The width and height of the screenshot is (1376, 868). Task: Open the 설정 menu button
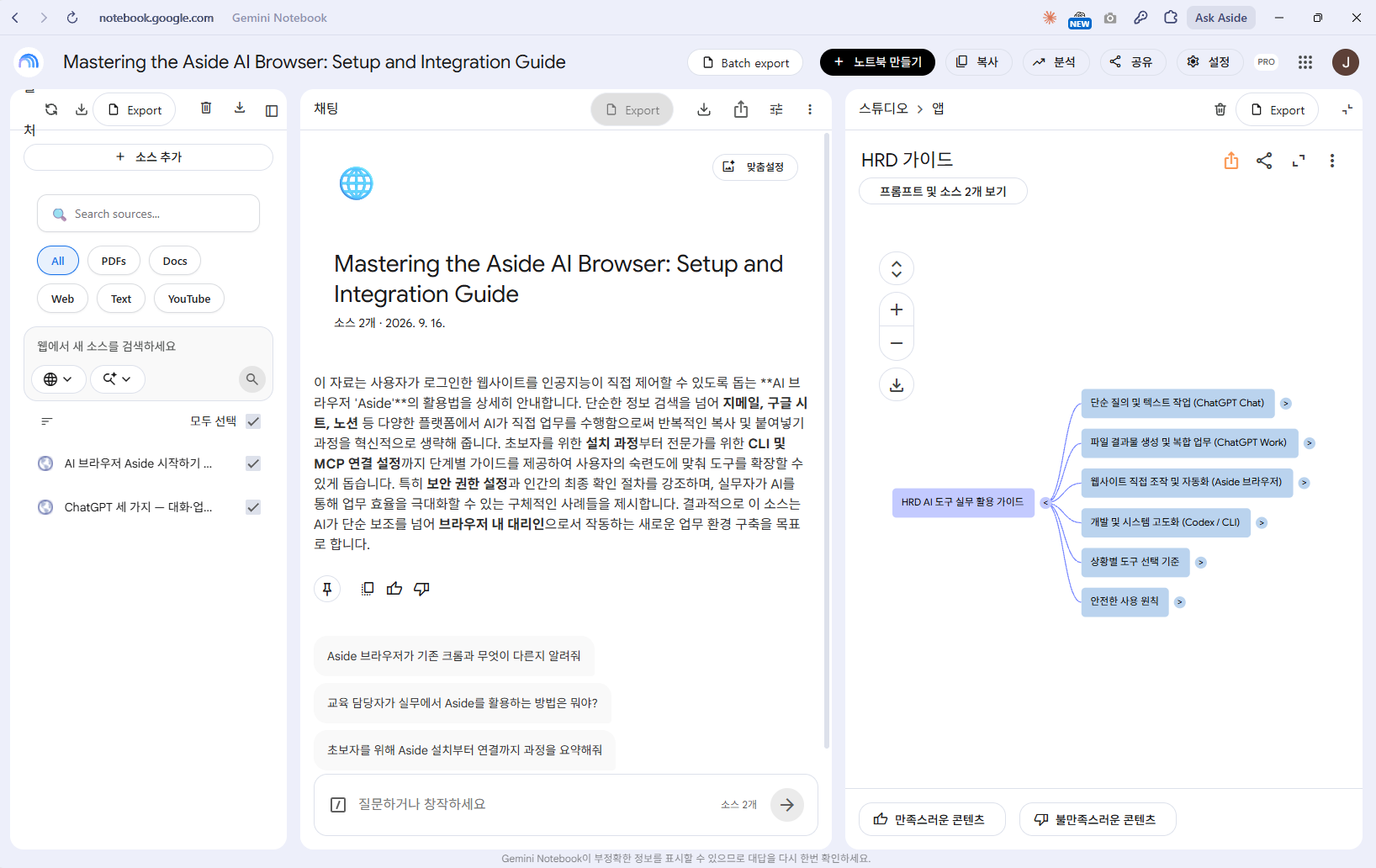click(x=1209, y=62)
